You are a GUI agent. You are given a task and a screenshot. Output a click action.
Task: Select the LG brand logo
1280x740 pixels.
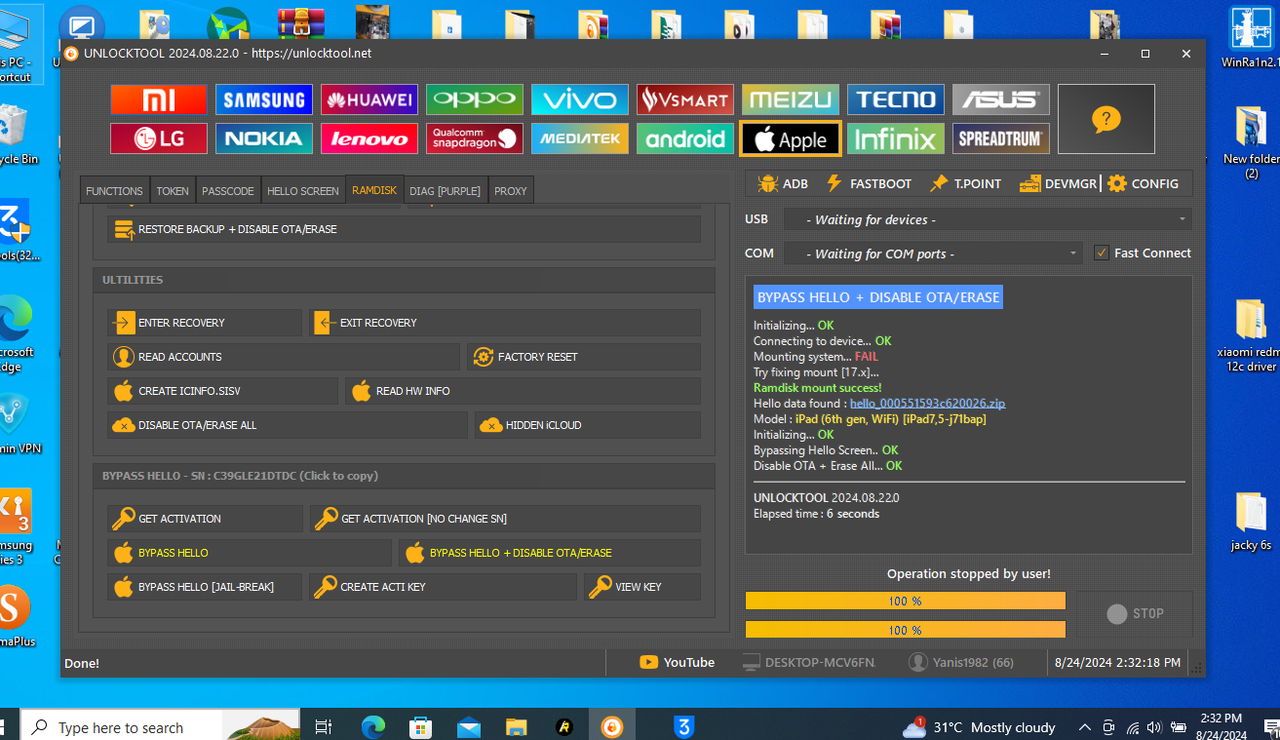(159, 139)
